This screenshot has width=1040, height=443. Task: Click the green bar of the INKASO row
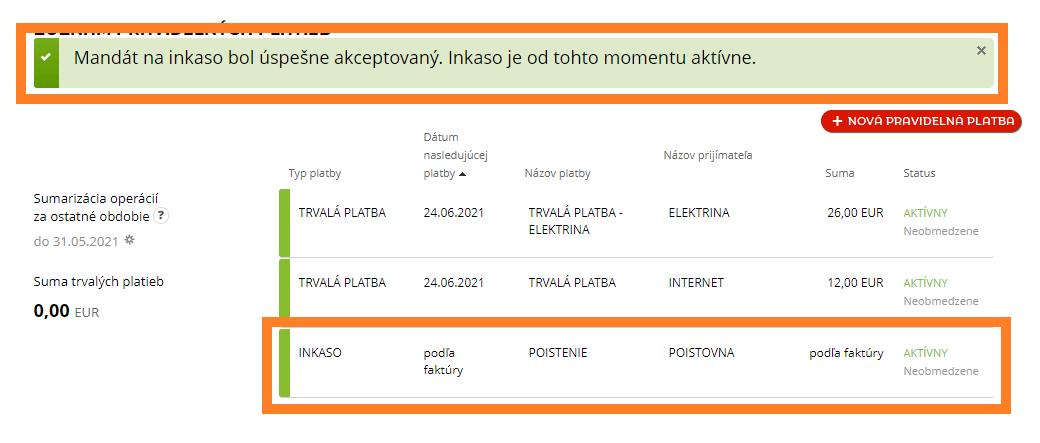pos(285,363)
